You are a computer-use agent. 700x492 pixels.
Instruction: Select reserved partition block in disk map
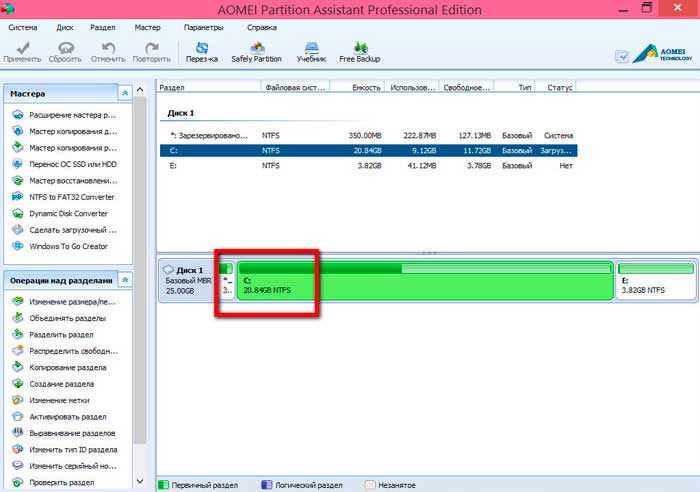(x=227, y=280)
